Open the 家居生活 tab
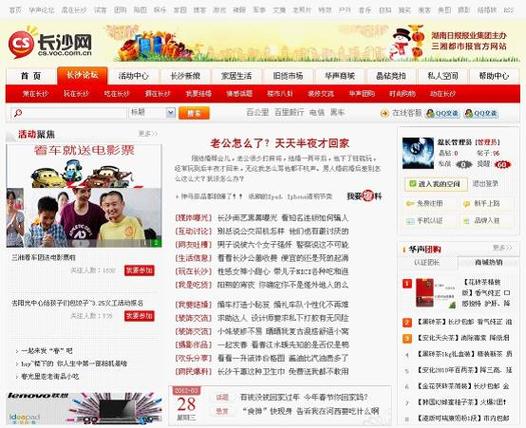The height and width of the screenshot is (428, 526). tap(236, 76)
